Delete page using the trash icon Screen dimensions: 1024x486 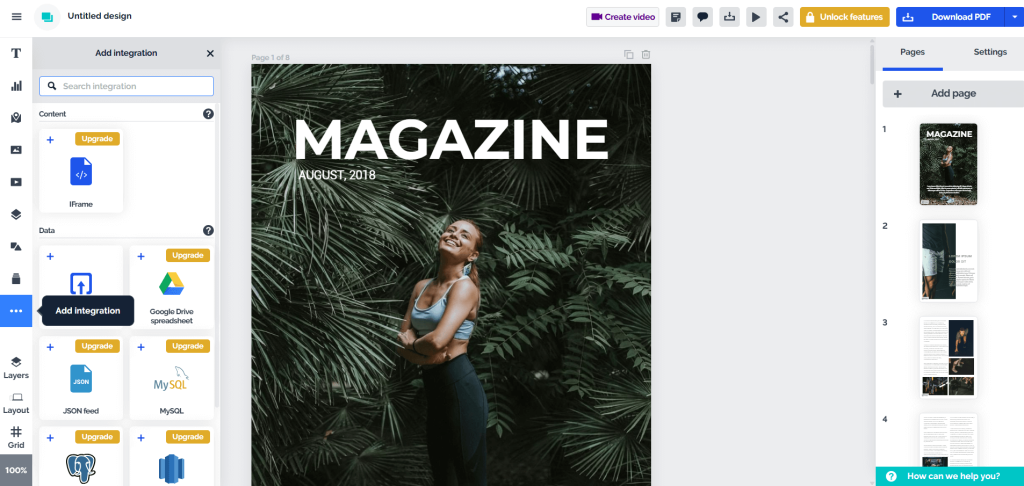646,55
